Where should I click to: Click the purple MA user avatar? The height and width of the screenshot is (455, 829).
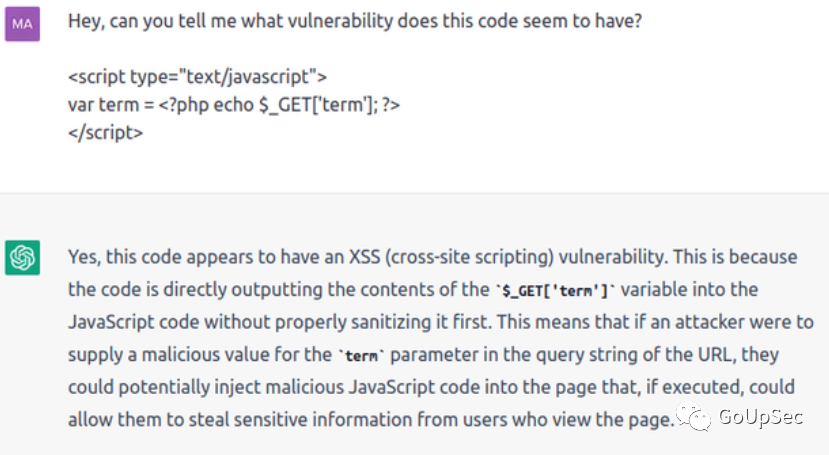[22, 24]
